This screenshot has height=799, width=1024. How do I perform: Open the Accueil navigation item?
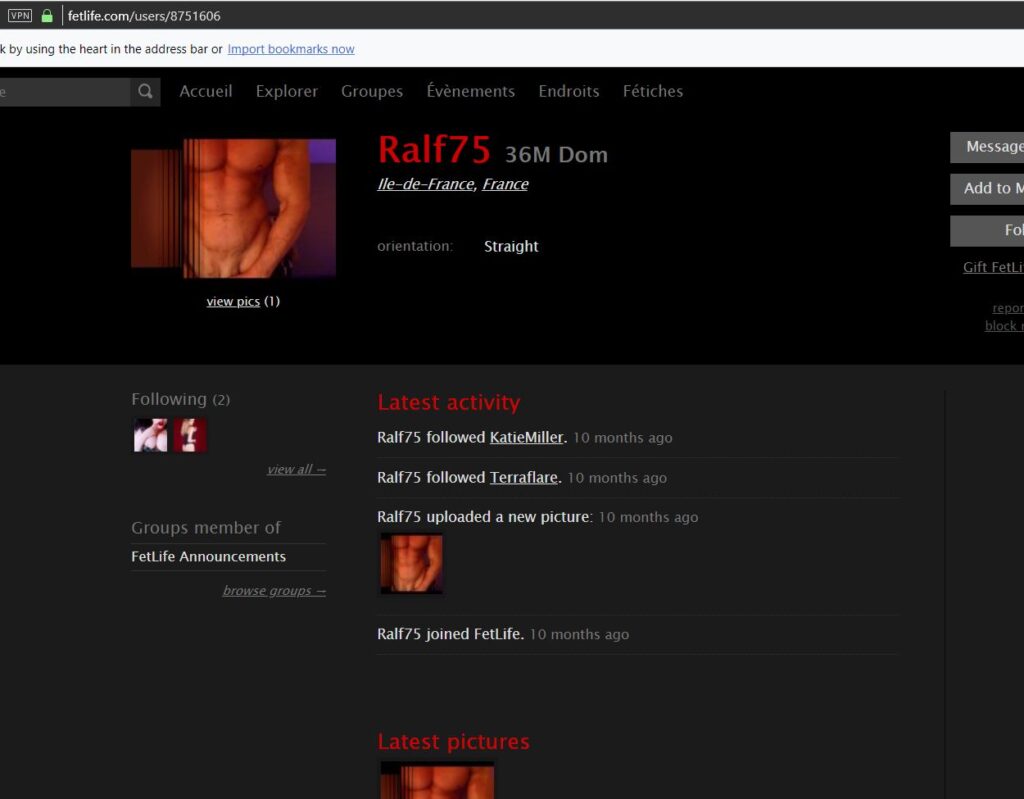coord(206,91)
